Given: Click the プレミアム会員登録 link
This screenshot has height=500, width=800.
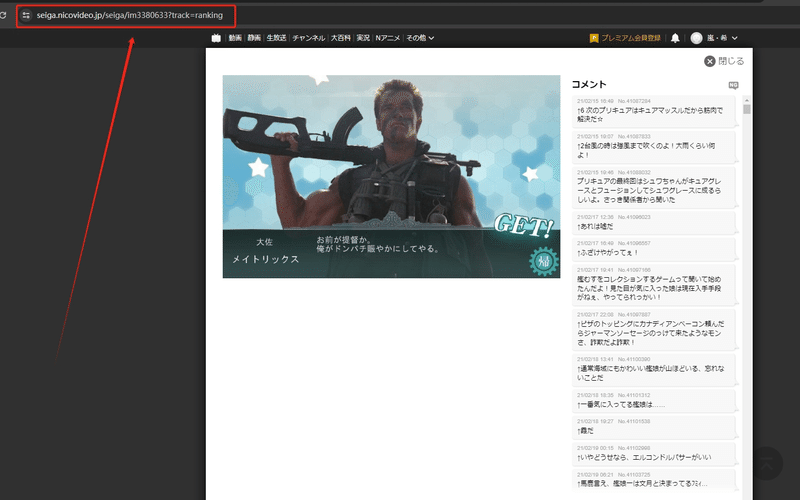Looking at the screenshot, I should 625,38.
